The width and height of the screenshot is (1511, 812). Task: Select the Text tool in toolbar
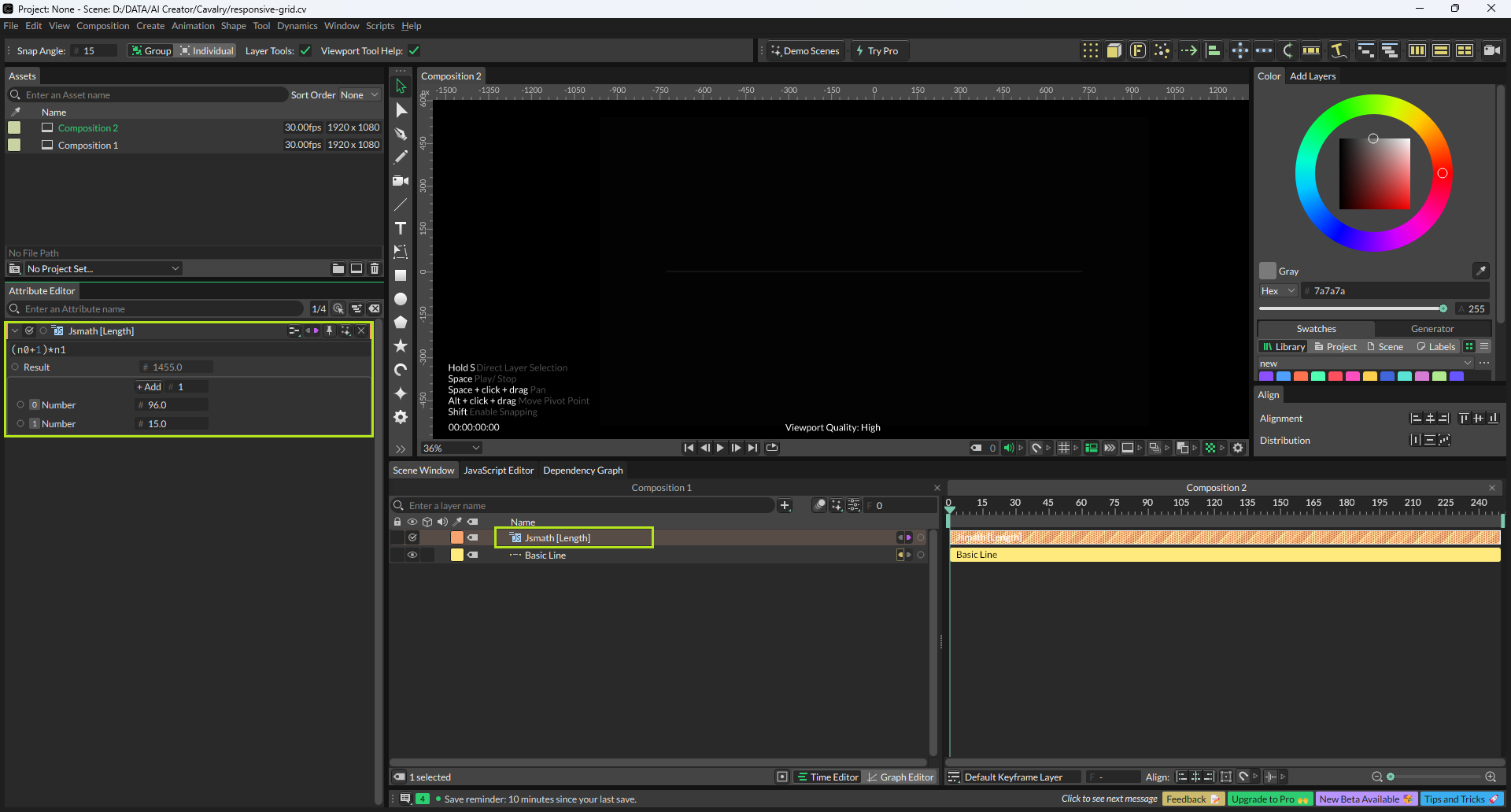401,228
